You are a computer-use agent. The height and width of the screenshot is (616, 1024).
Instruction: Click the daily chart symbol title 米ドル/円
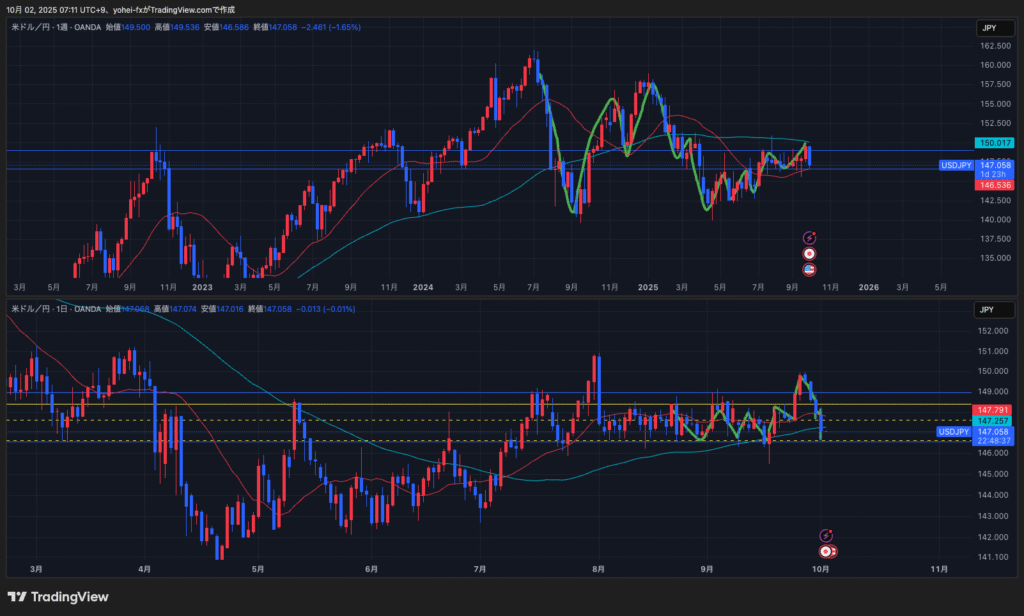coord(30,310)
